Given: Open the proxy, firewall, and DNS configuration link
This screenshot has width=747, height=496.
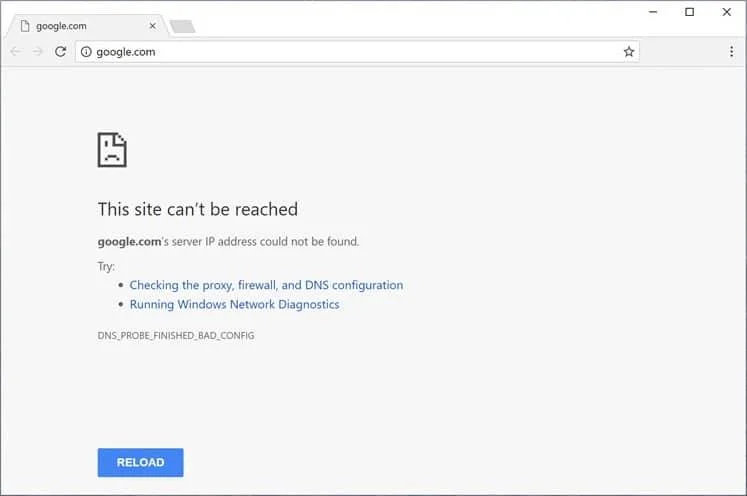Looking at the screenshot, I should point(266,285).
